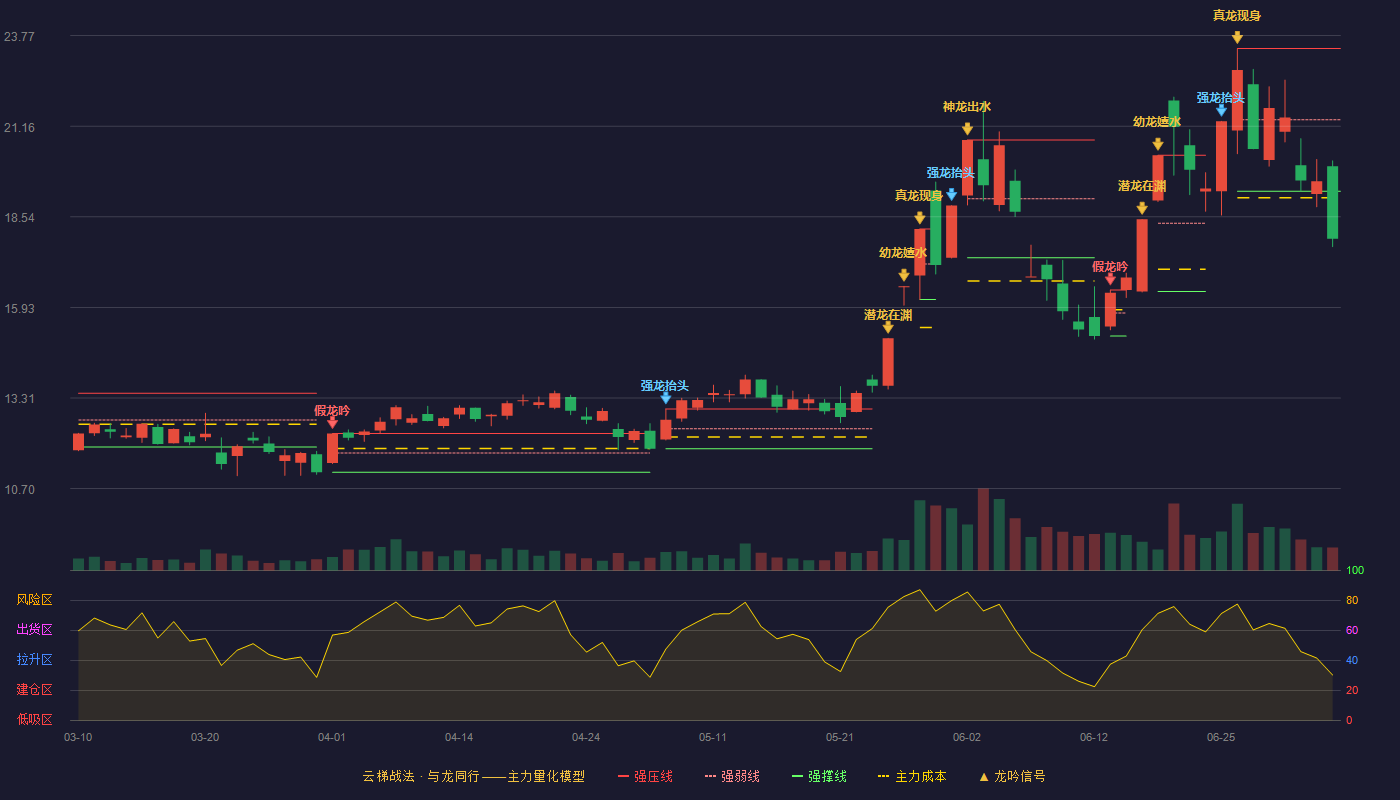Click the 10.70 price axis label
1400x800 pixels.
(19, 489)
